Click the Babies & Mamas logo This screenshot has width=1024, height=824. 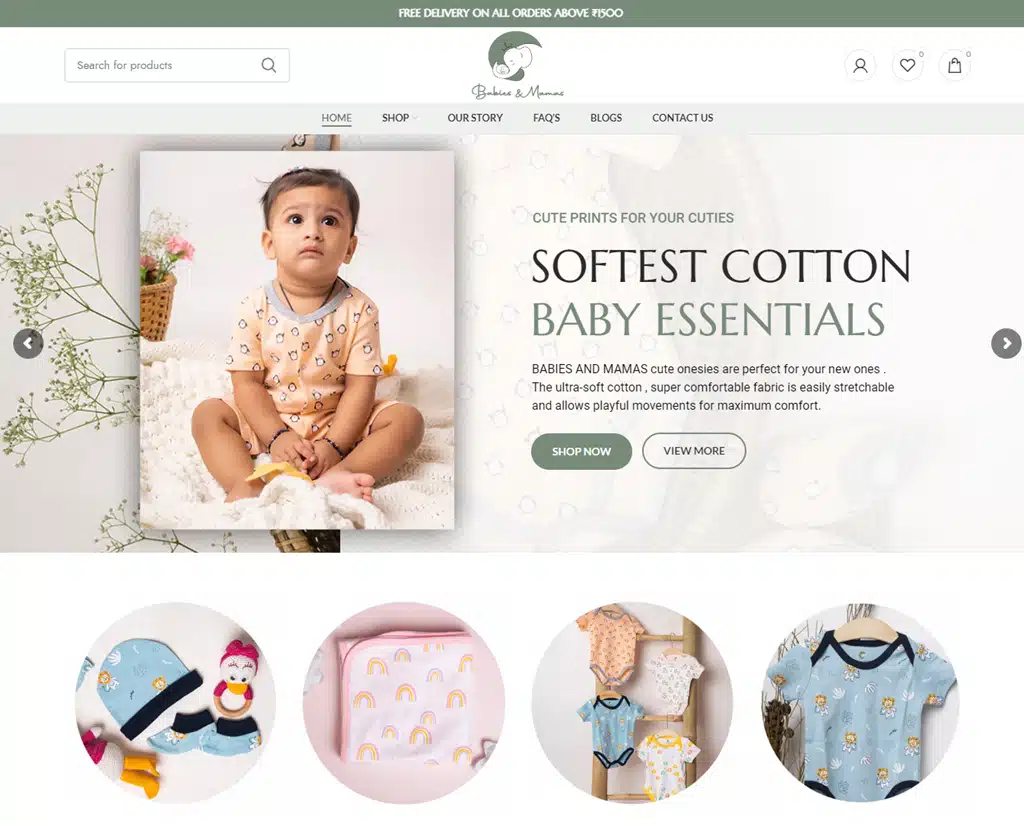pos(517,65)
